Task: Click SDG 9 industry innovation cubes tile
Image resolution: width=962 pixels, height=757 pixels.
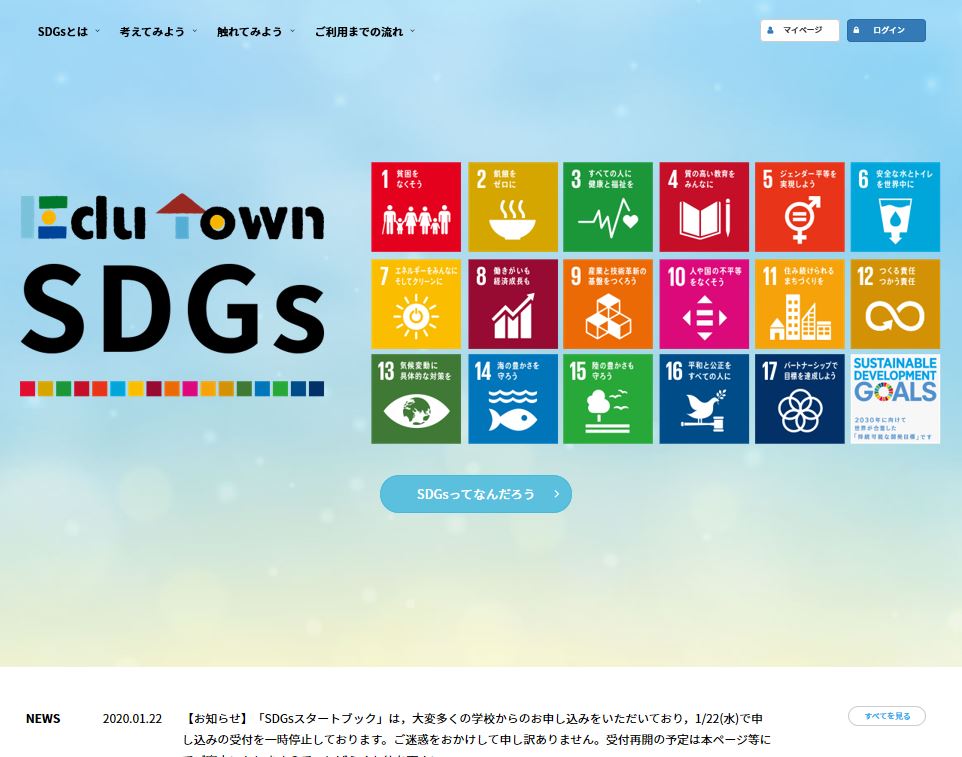Action: 608,304
